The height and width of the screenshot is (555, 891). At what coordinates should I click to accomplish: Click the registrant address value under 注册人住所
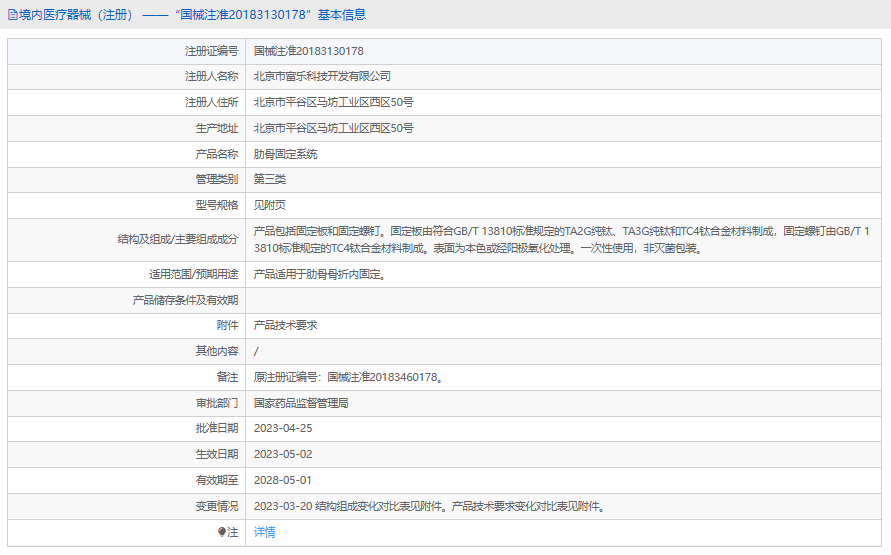(x=333, y=102)
